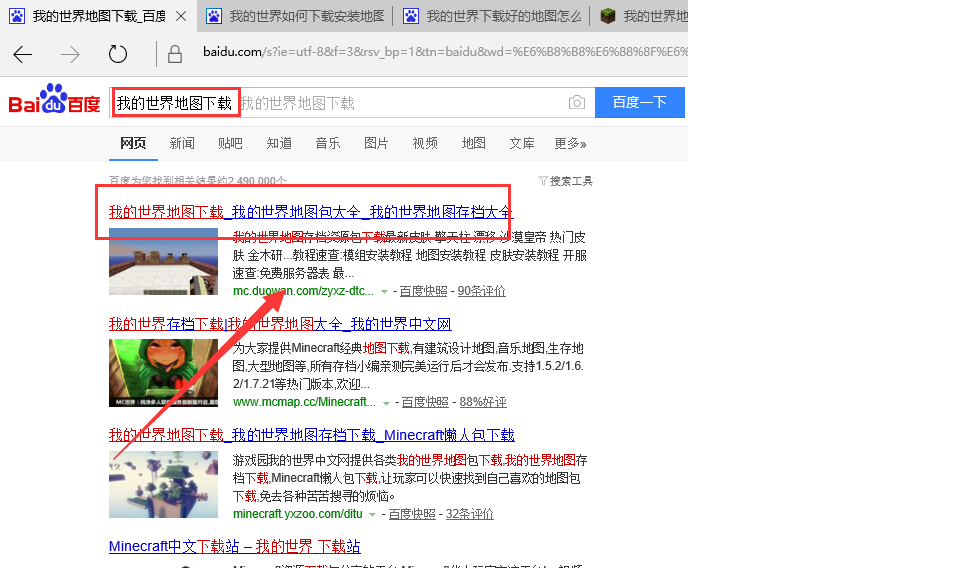
Task: Open 百度快照 for mc.duowan.com result
Action: [424, 291]
